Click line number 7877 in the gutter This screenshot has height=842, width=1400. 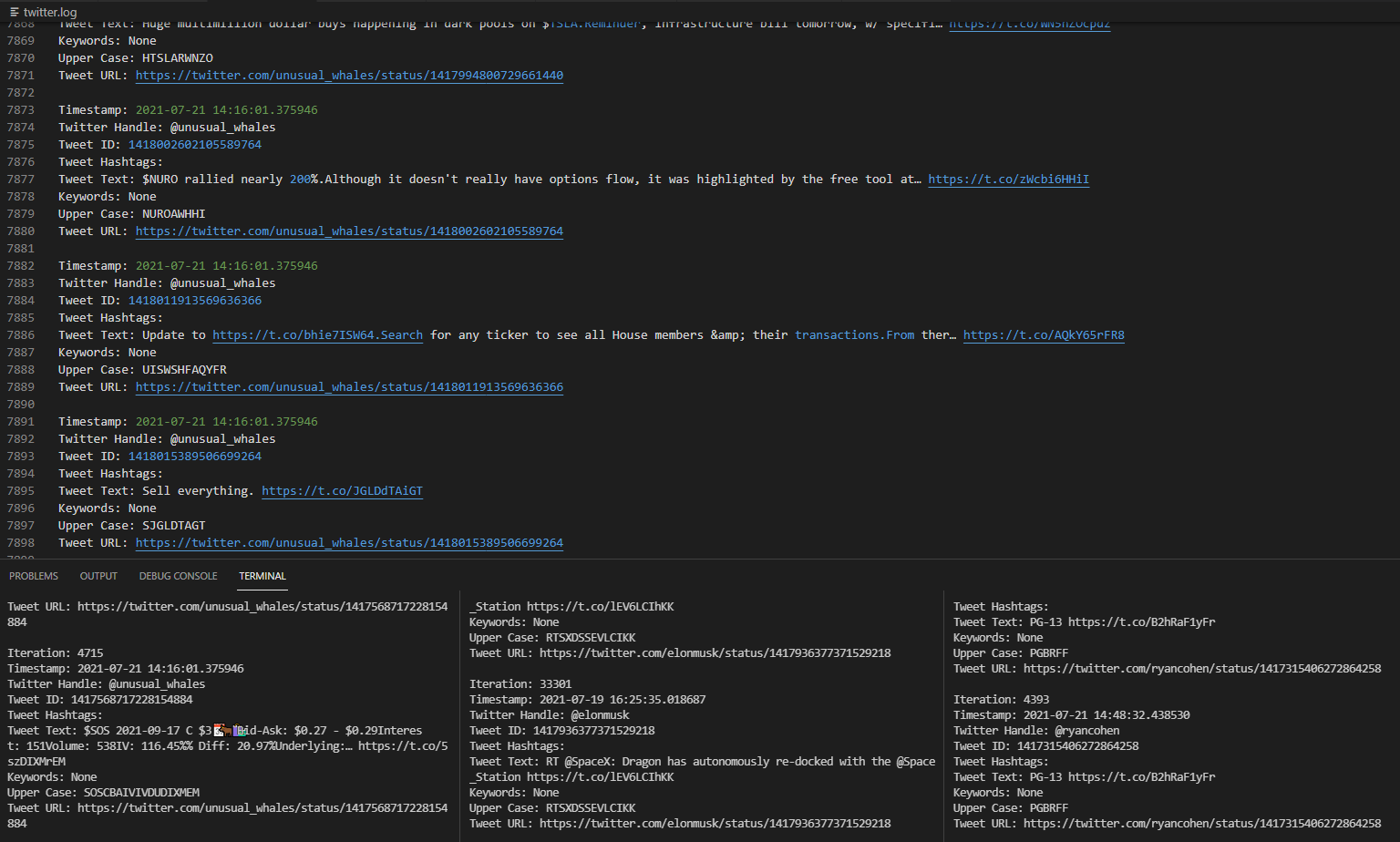coord(20,180)
